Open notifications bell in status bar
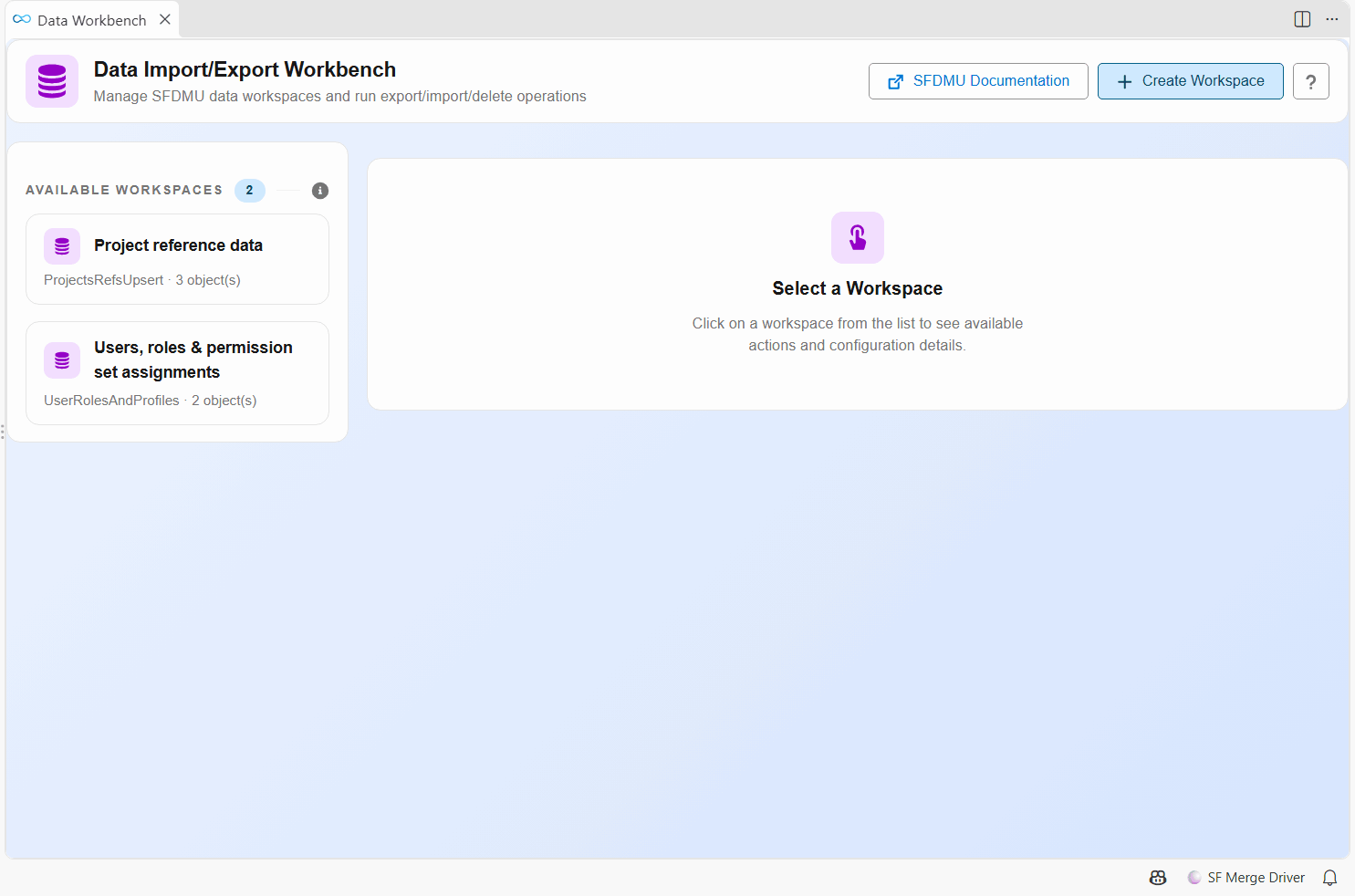The image size is (1355, 896). coord(1330,878)
